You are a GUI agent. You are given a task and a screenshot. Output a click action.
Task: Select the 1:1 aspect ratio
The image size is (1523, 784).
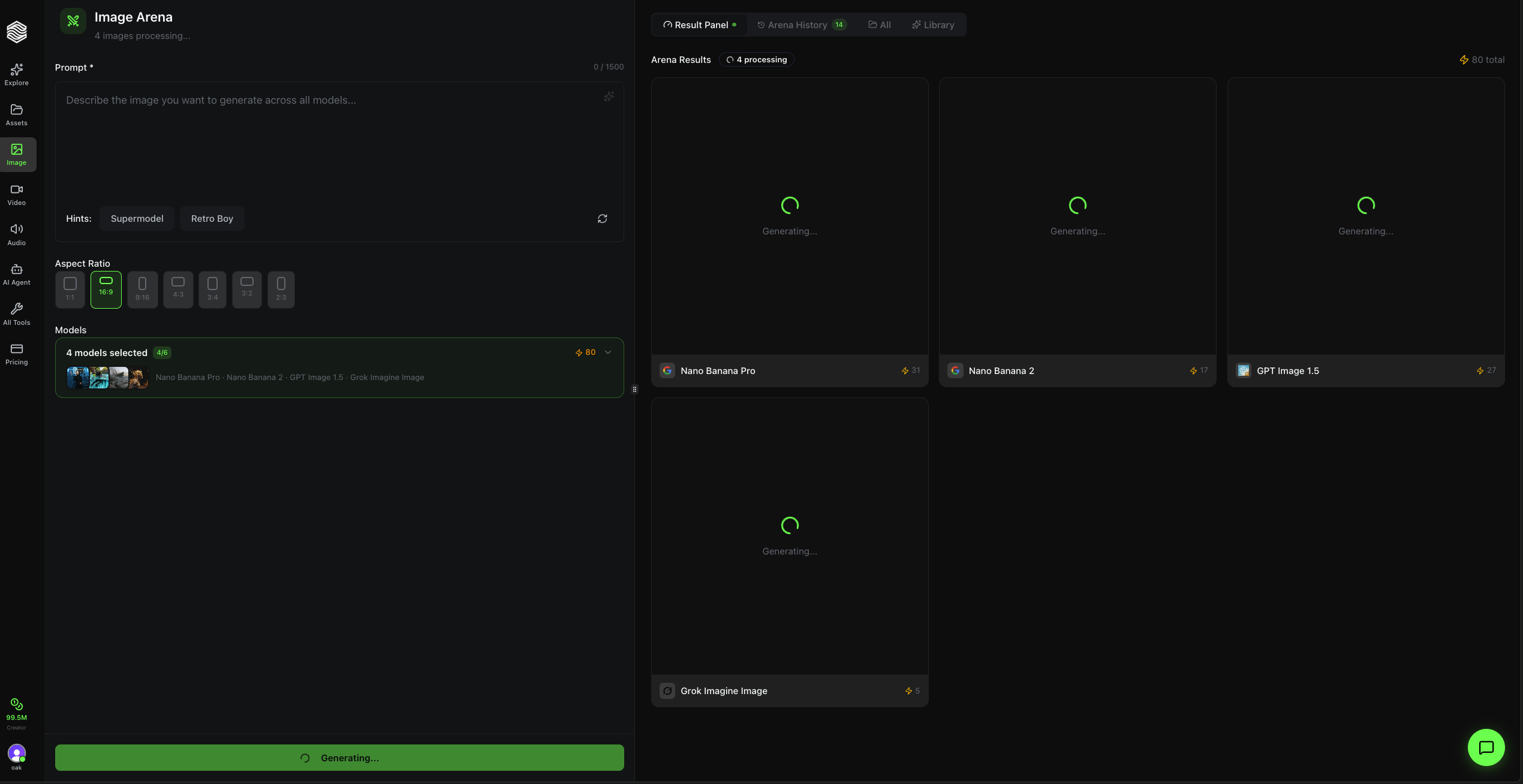pyautogui.click(x=70, y=289)
